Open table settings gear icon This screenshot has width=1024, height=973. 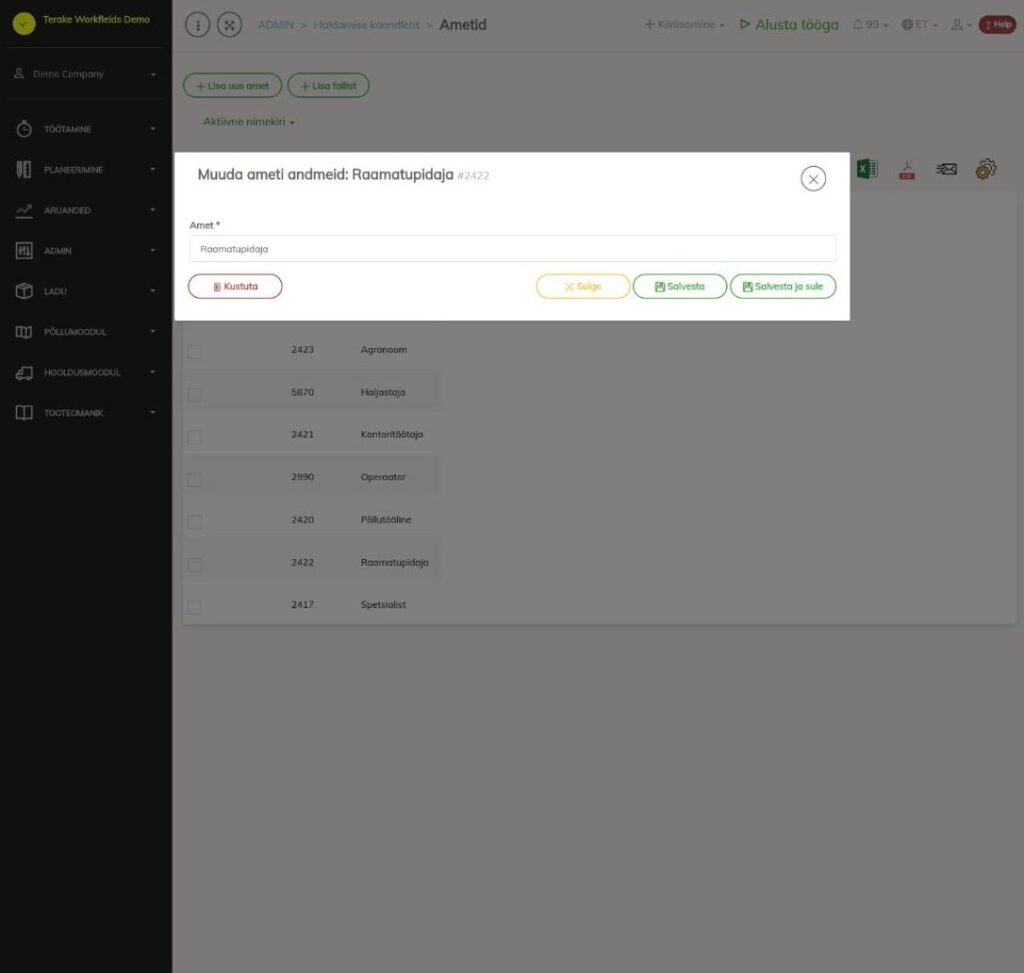[986, 169]
